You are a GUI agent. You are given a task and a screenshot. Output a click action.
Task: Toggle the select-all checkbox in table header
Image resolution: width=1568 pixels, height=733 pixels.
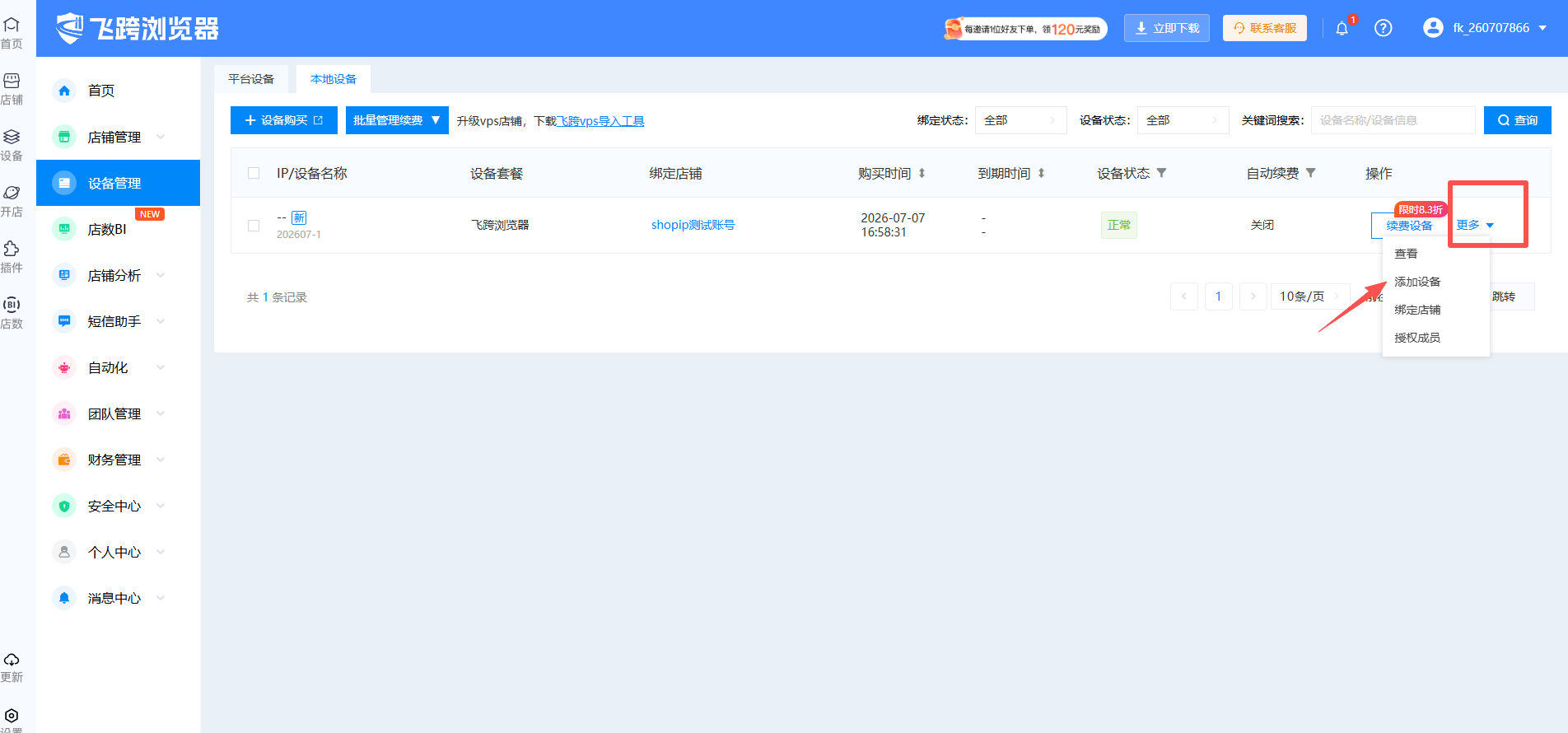click(254, 173)
